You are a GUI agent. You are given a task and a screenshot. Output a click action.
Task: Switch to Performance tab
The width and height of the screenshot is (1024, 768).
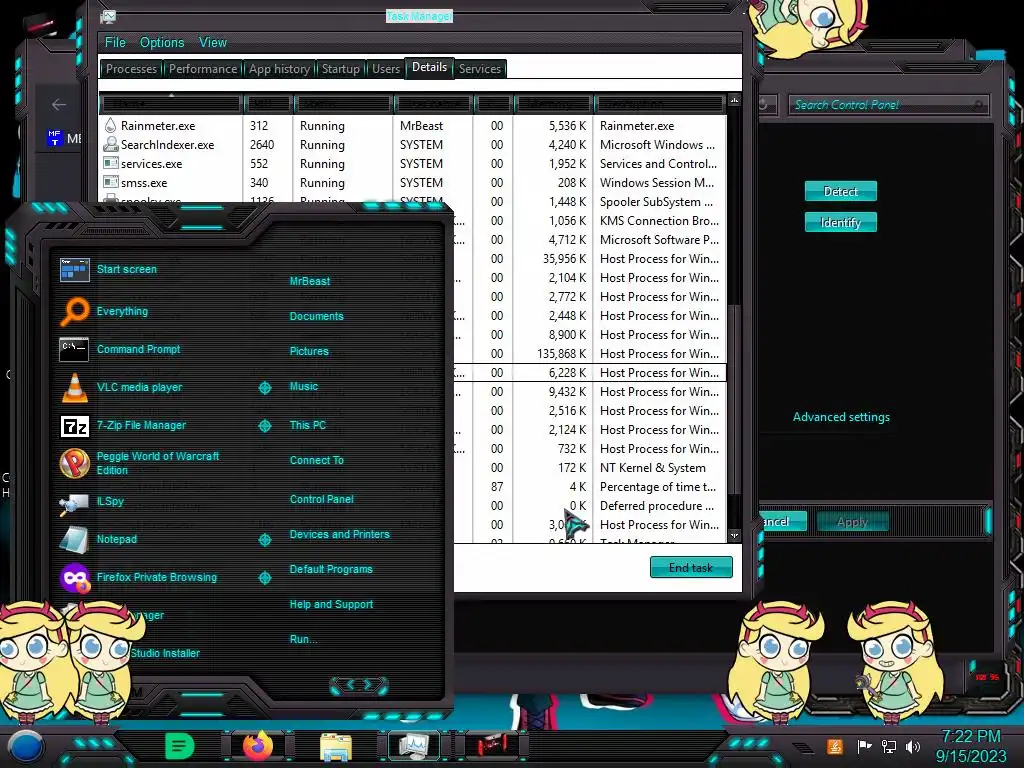click(x=203, y=69)
